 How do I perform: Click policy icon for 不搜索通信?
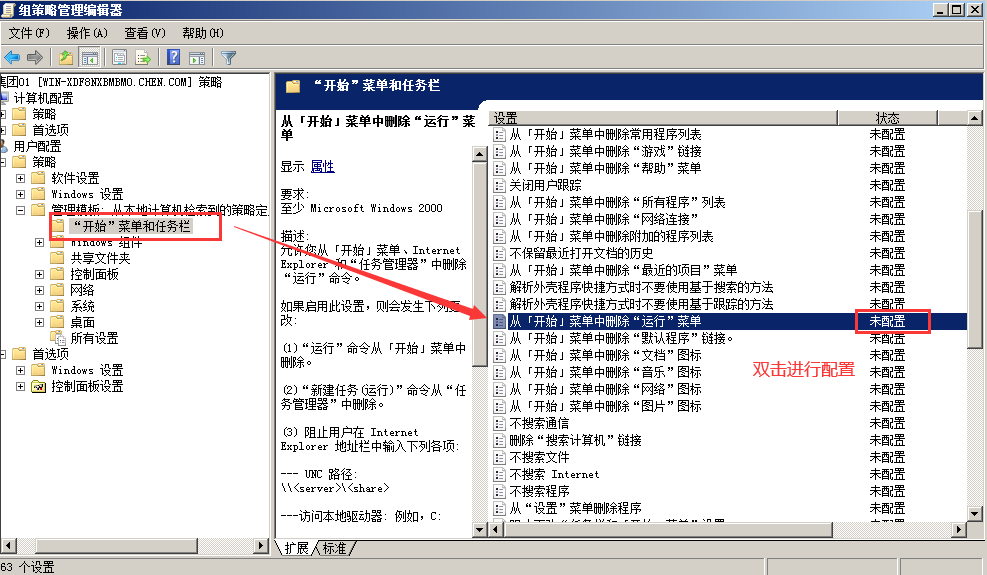tap(500, 424)
